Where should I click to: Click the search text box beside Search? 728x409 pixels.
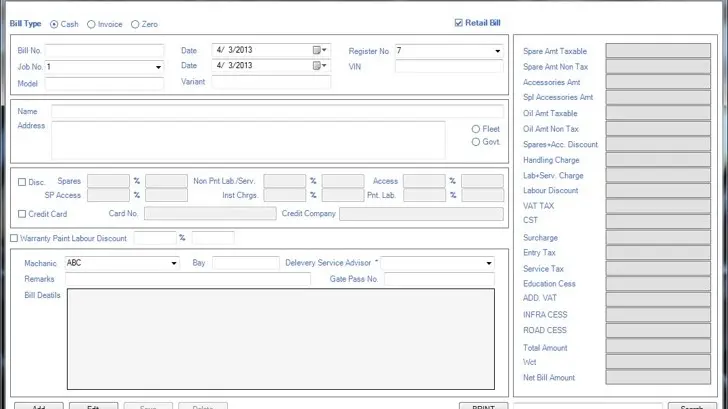point(587,406)
